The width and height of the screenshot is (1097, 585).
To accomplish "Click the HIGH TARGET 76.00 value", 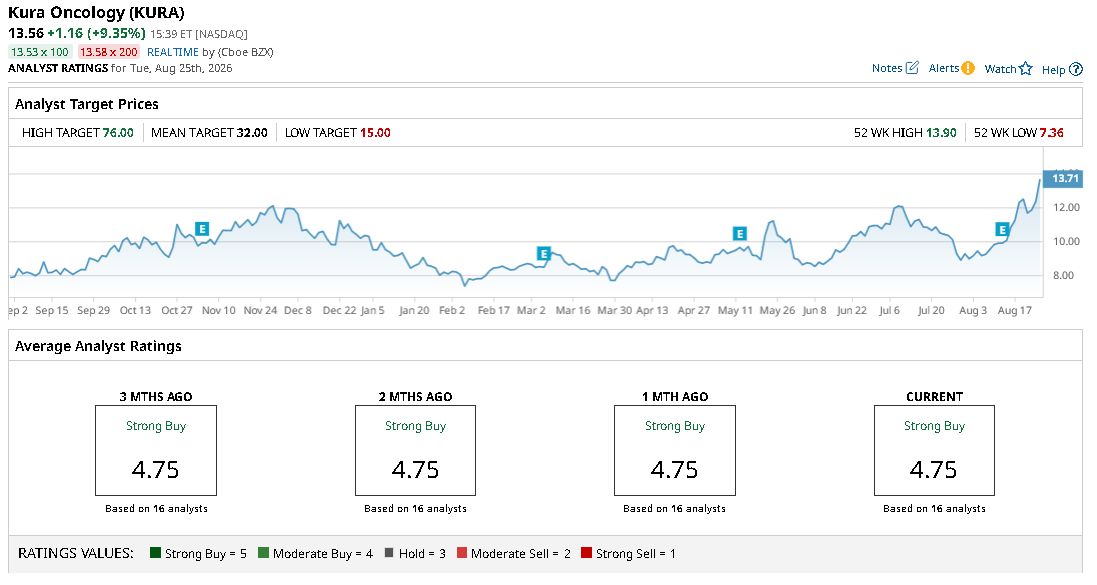I will (118, 132).
